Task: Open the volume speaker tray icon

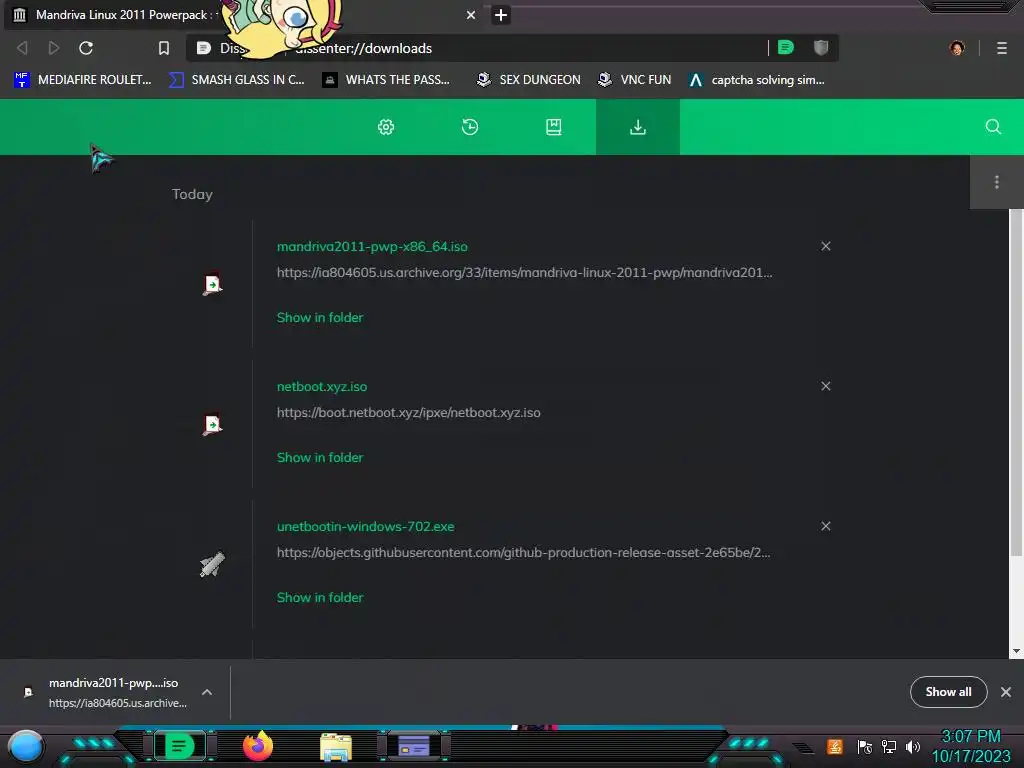Action: (913, 746)
